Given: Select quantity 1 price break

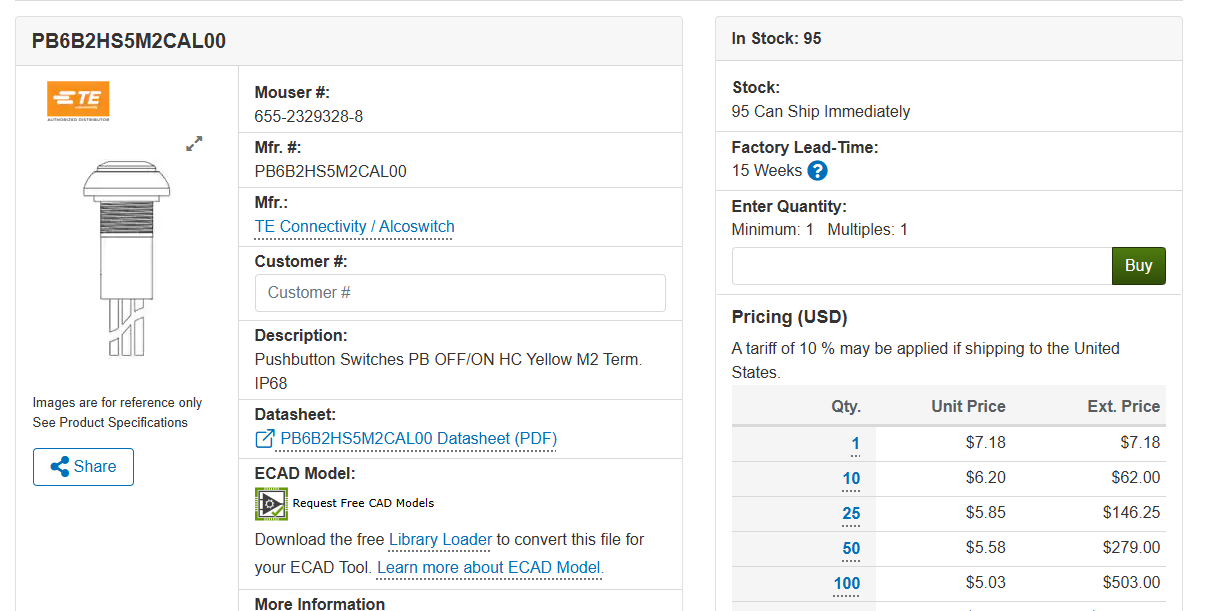Looking at the screenshot, I should coord(855,444).
